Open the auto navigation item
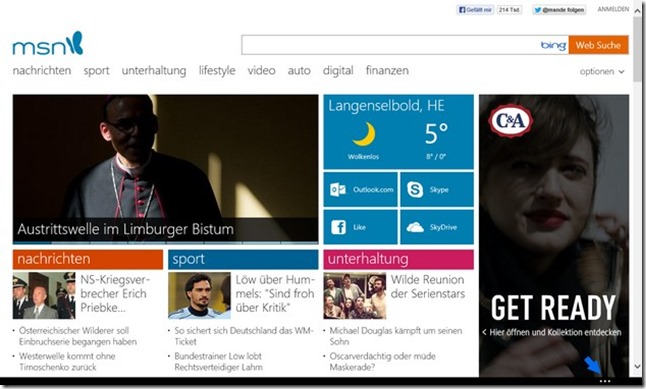Viewport: 646px width, 389px height. point(299,71)
